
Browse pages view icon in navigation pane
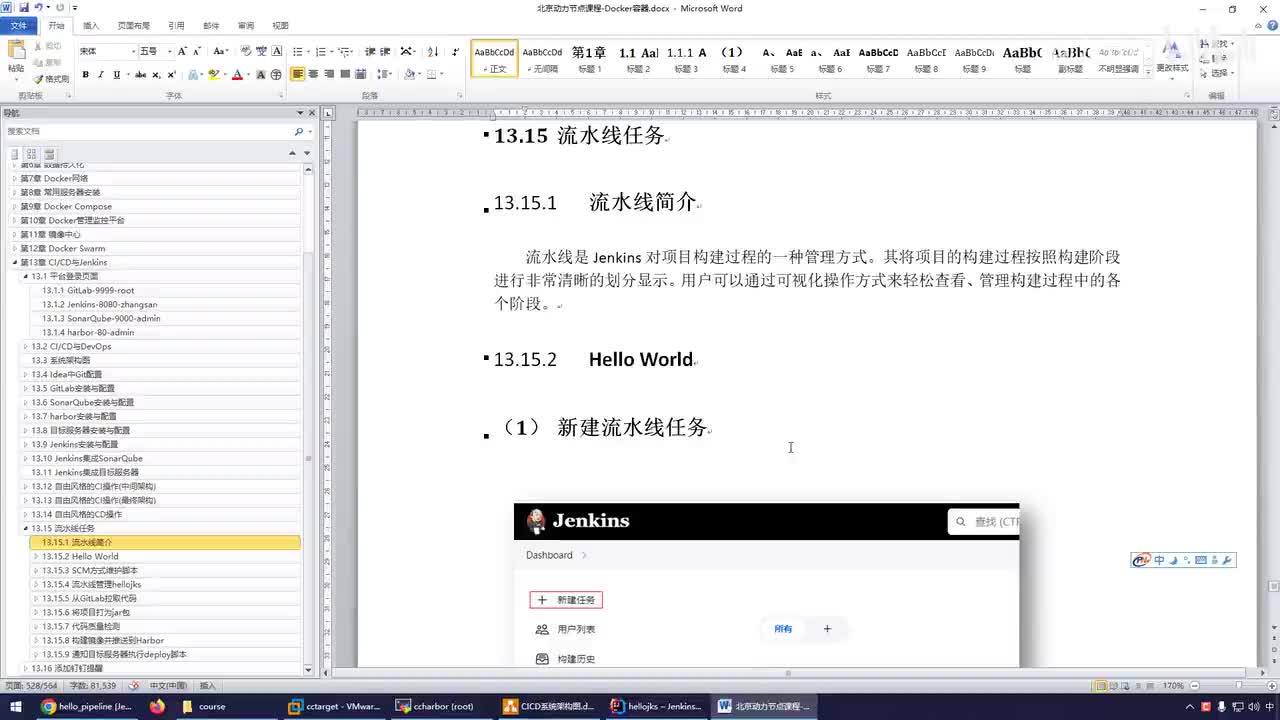31,154
